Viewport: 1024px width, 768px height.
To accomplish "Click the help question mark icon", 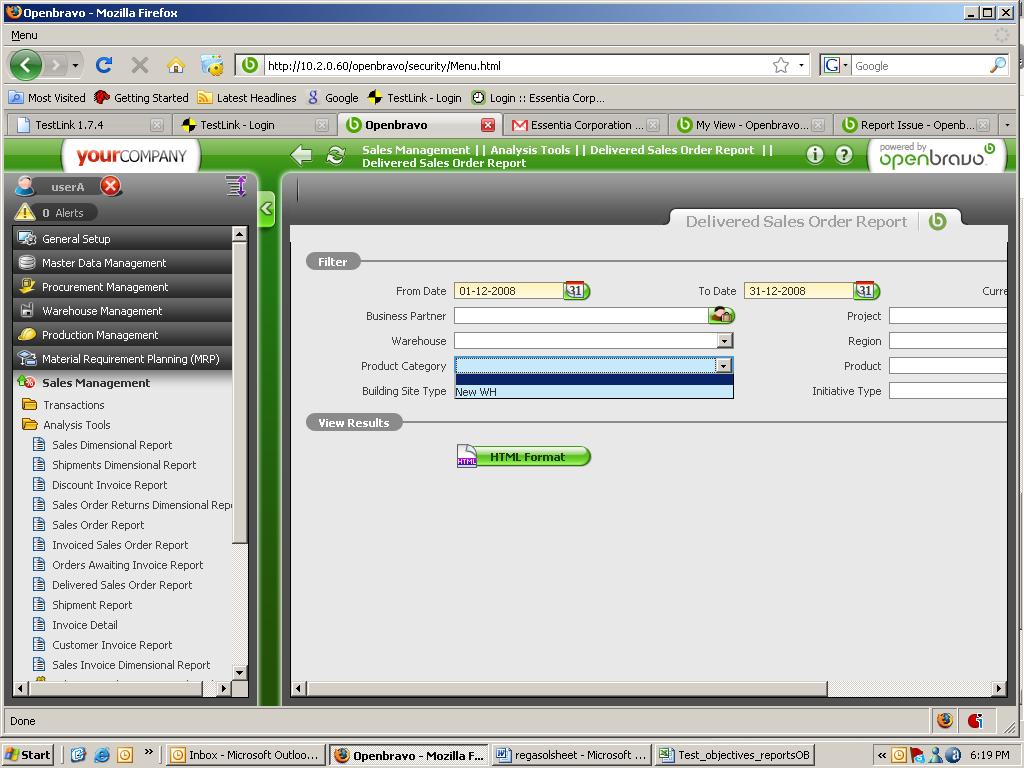I will click(844, 154).
